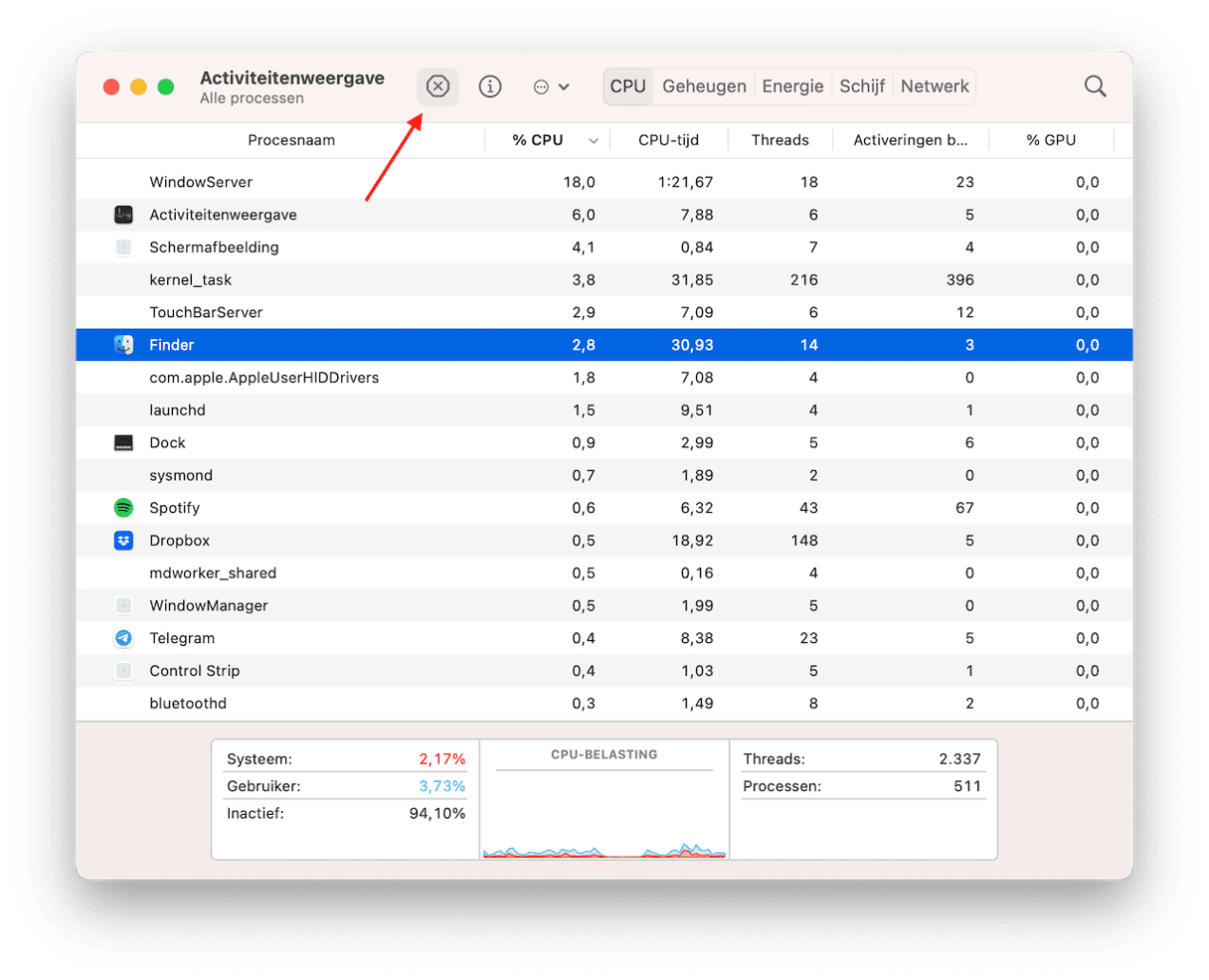Click the Dock process icon
1209x980 pixels.
click(x=123, y=443)
